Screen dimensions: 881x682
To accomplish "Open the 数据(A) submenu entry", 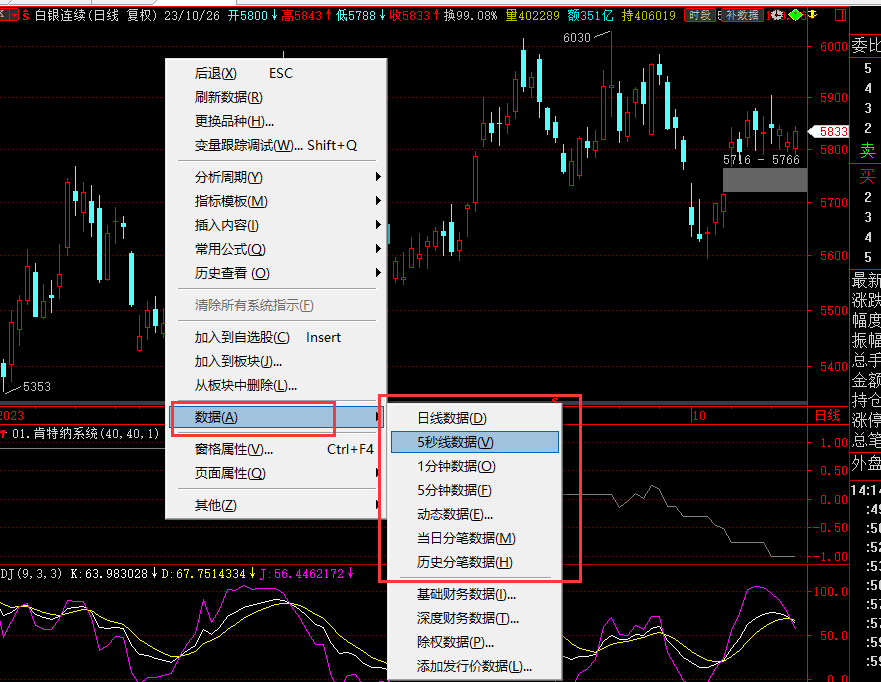I will [x=276, y=417].
